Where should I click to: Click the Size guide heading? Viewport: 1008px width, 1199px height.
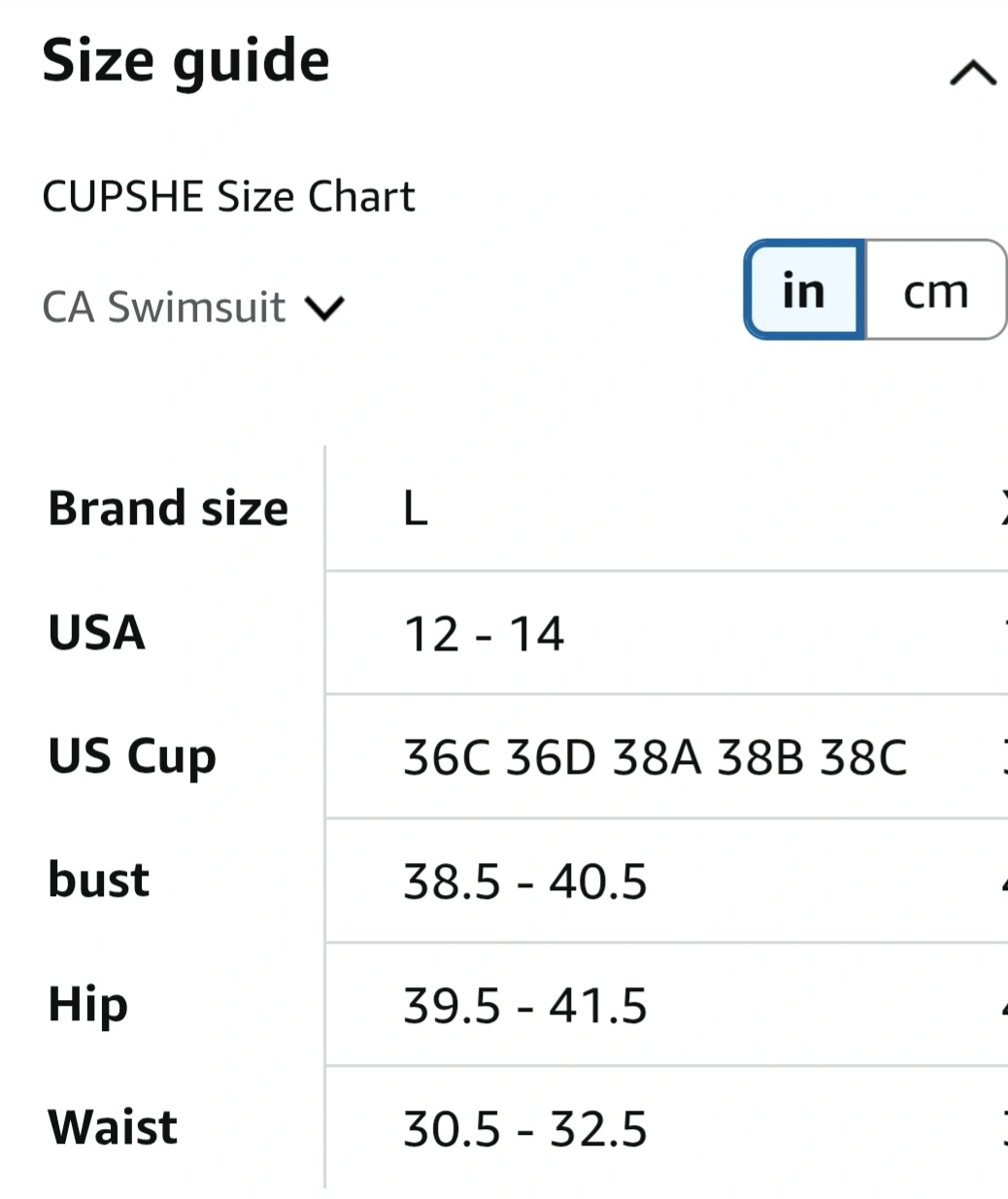[185, 60]
